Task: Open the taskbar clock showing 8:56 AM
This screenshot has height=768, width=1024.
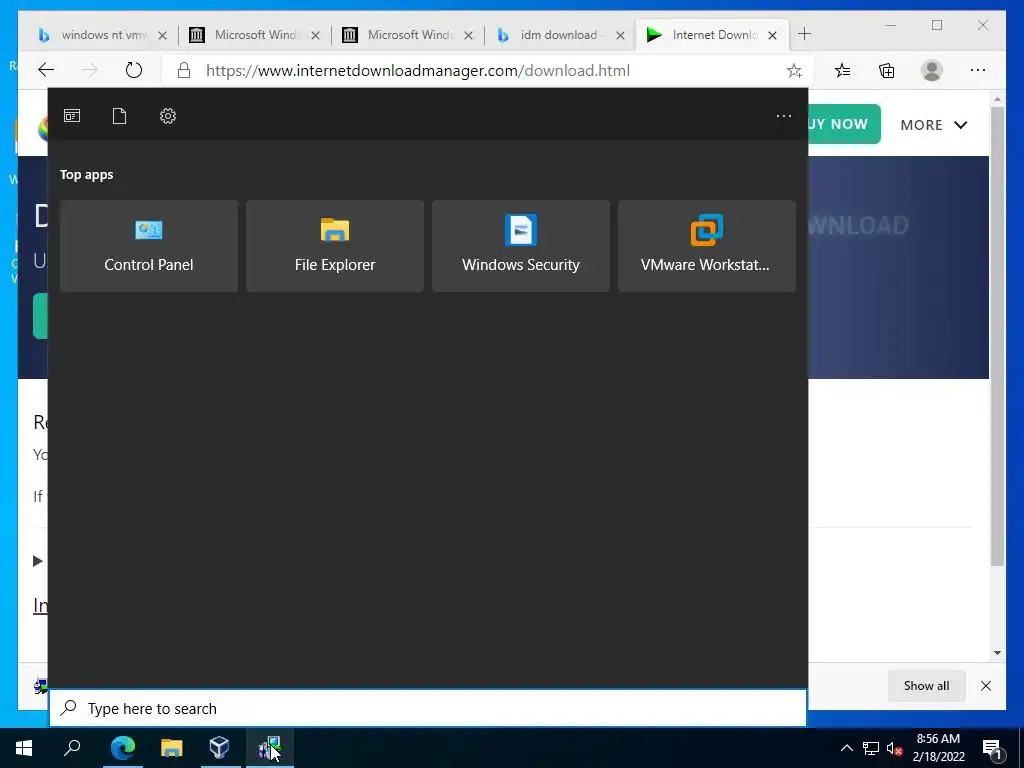Action: click(x=938, y=748)
